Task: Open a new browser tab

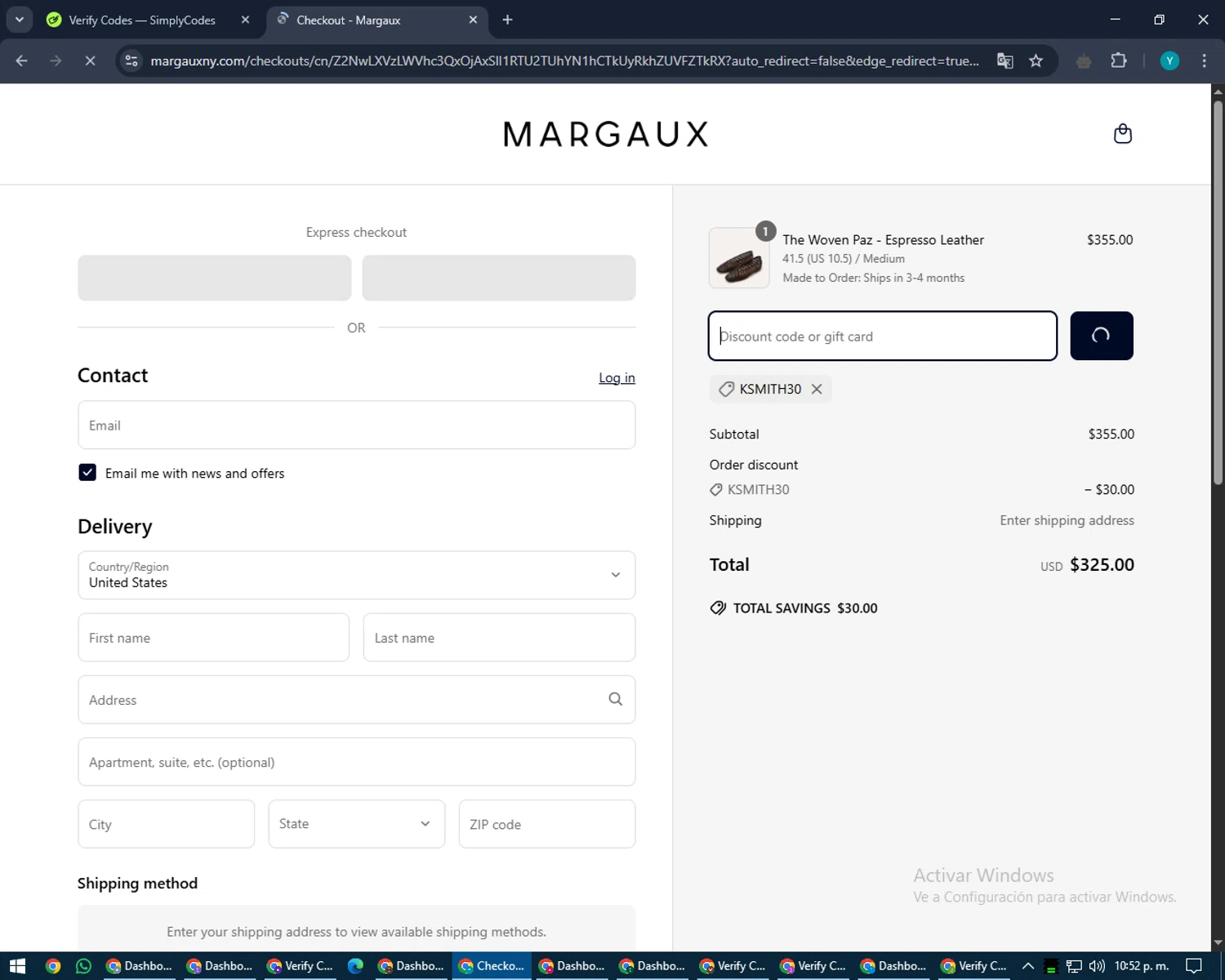Action: (507, 20)
